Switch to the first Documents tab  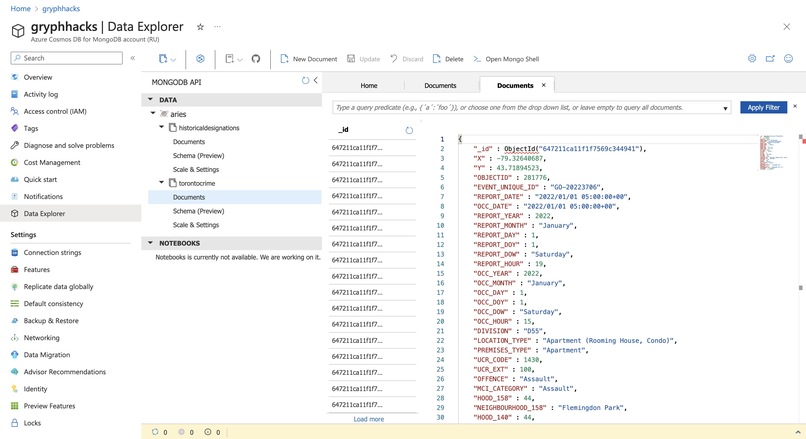pos(440,85)
